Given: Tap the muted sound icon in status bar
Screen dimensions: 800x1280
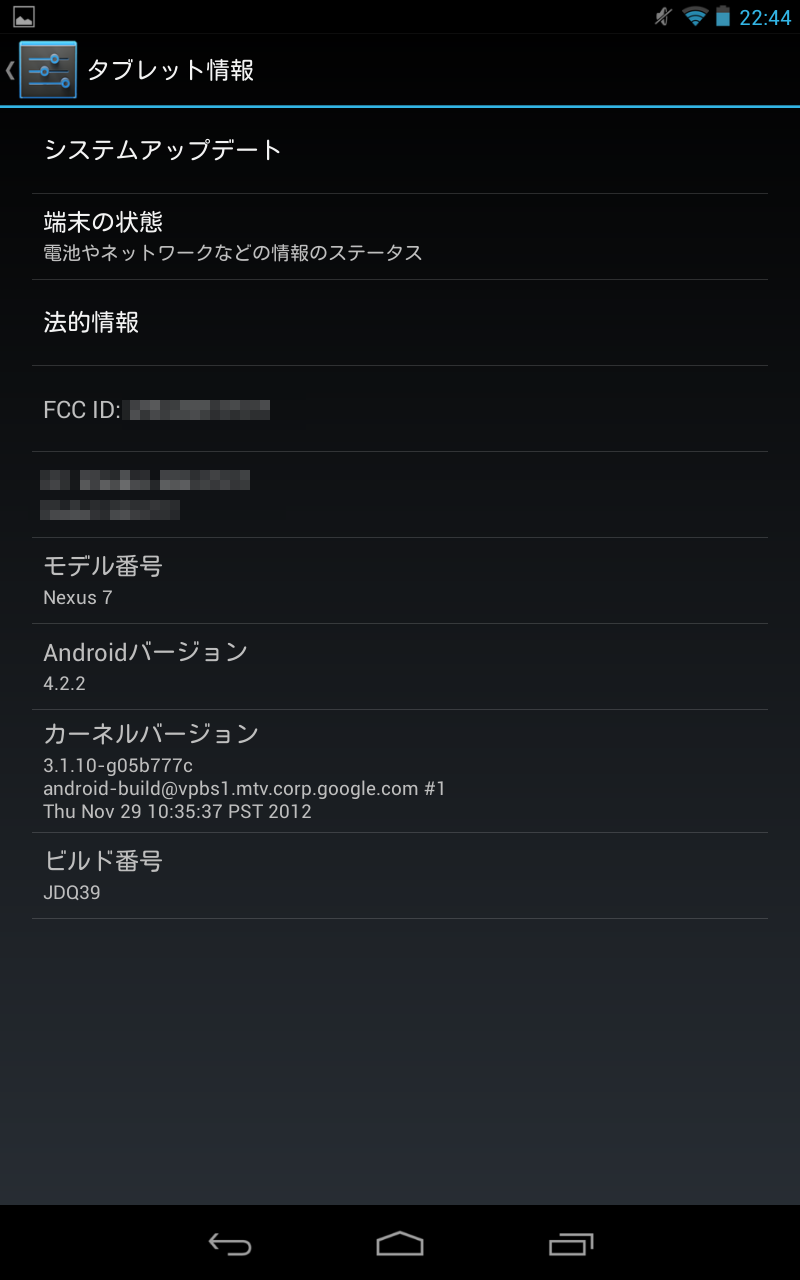Looking at the screenshot, I should [662, 17].
